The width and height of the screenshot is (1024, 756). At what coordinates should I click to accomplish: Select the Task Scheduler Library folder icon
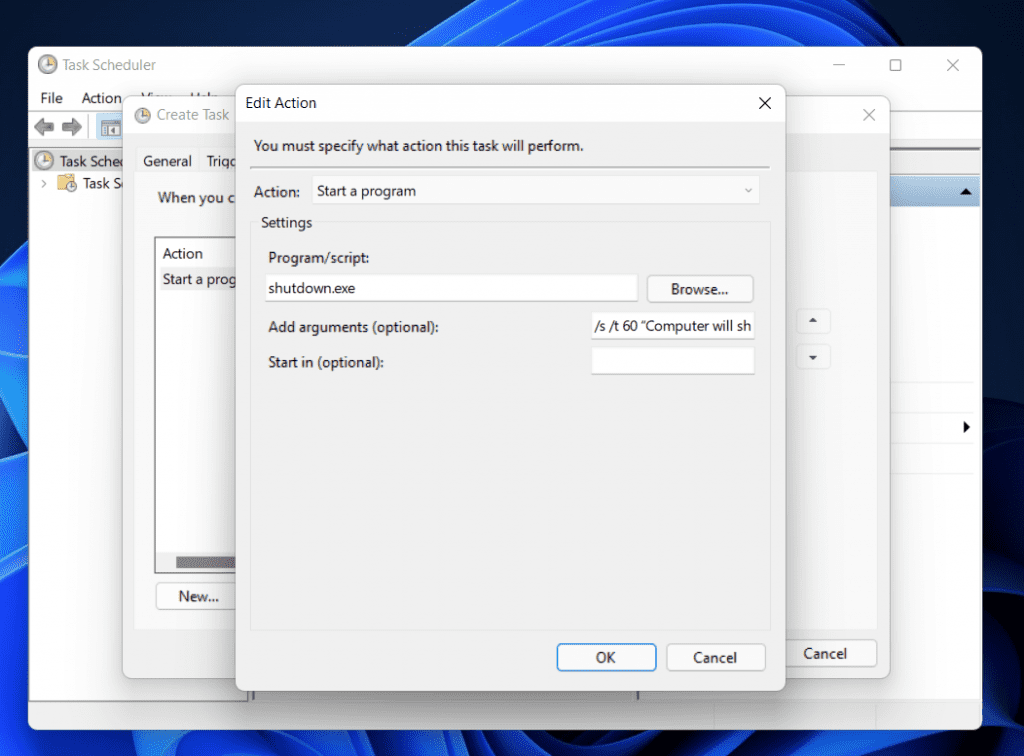[x=68, y=183]
